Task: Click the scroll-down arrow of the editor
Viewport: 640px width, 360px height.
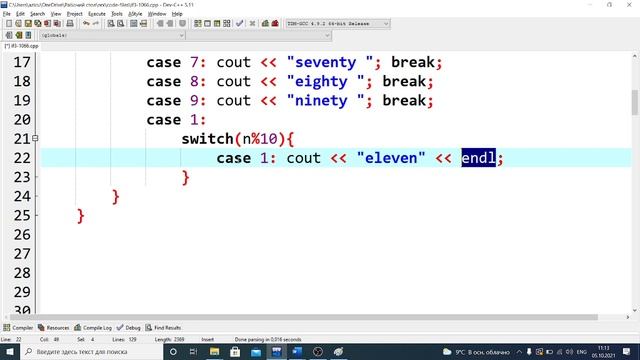Action: [x=634, y=310]
